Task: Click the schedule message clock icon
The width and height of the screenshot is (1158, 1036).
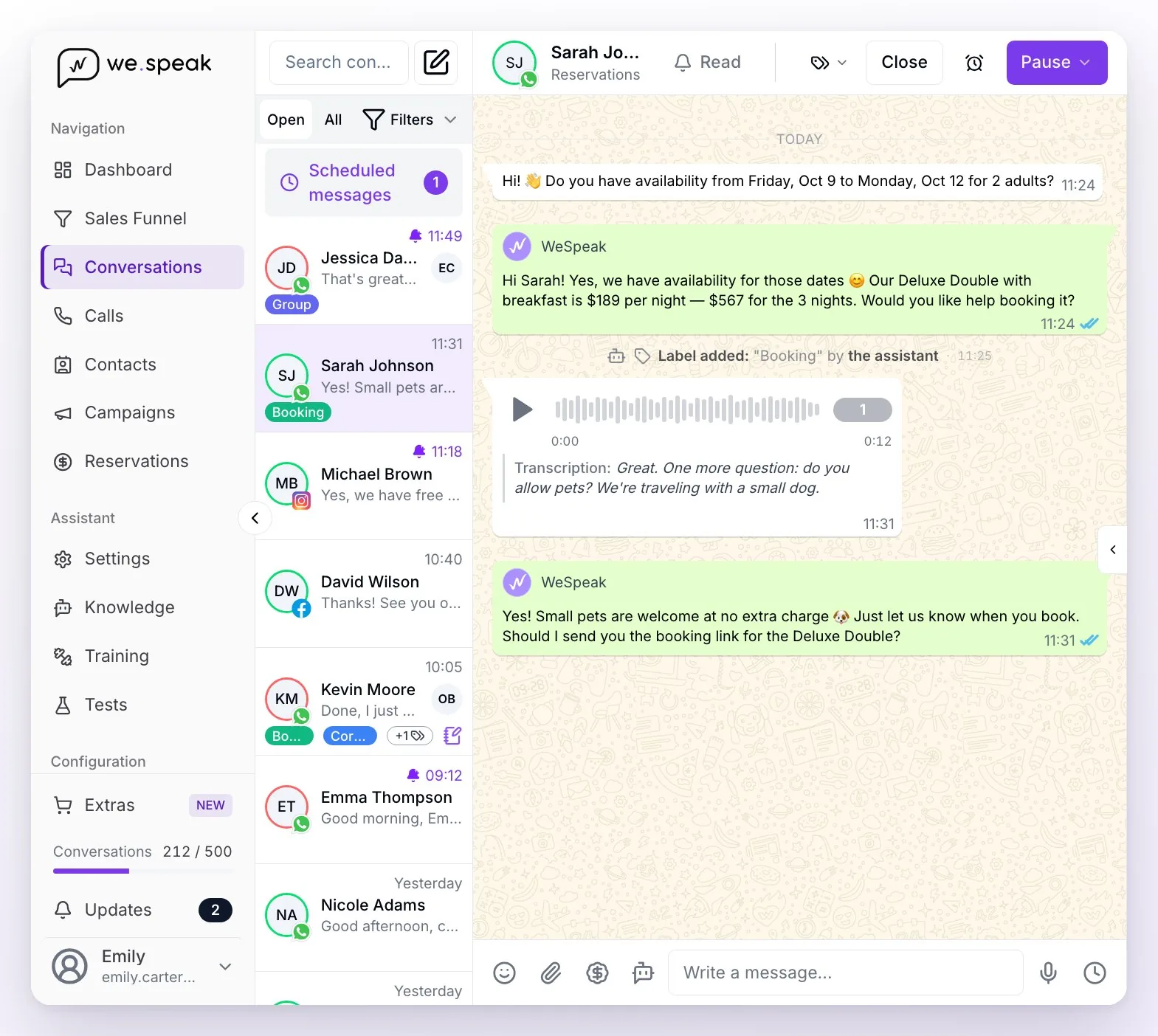Action: tap(1095, 973)
